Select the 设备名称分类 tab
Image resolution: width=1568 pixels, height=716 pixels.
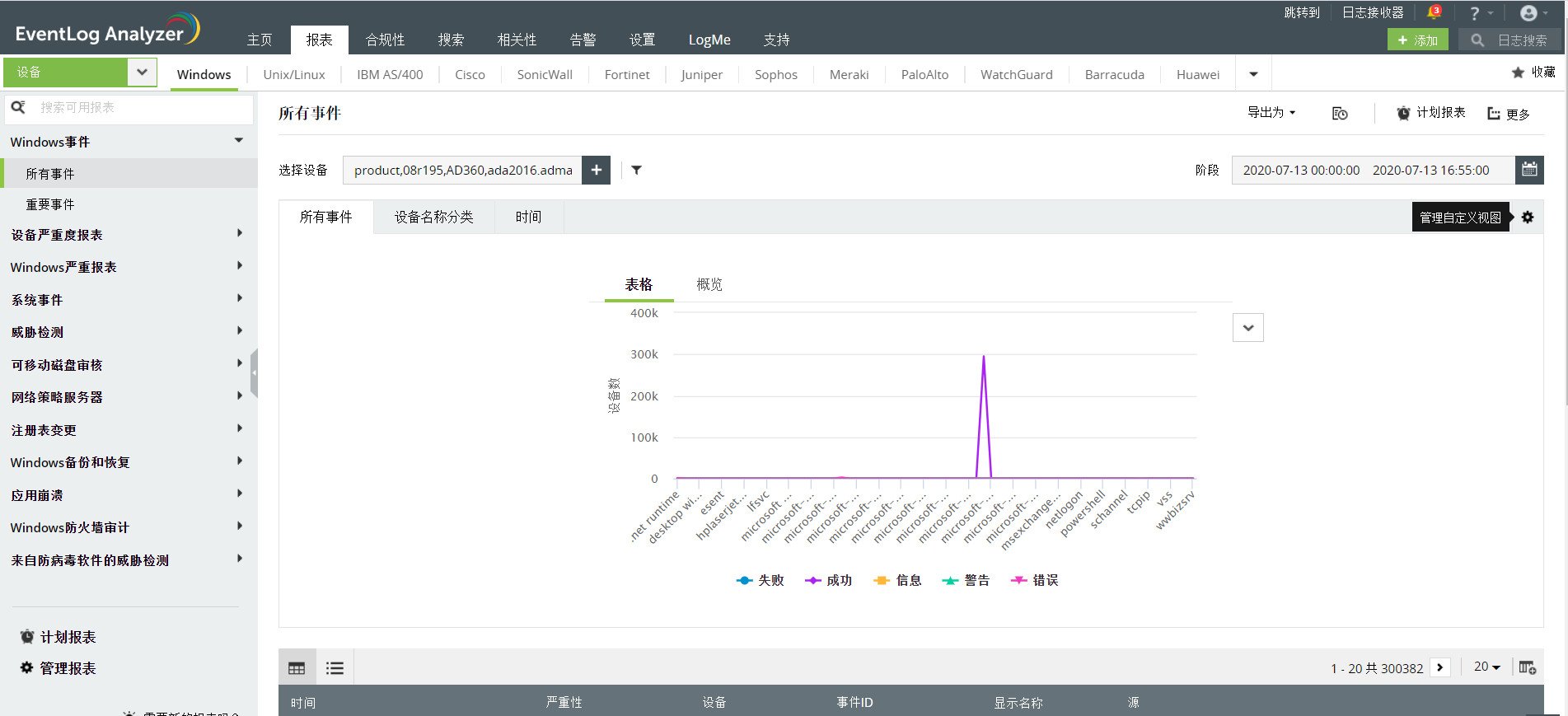[x=433, y=217]
